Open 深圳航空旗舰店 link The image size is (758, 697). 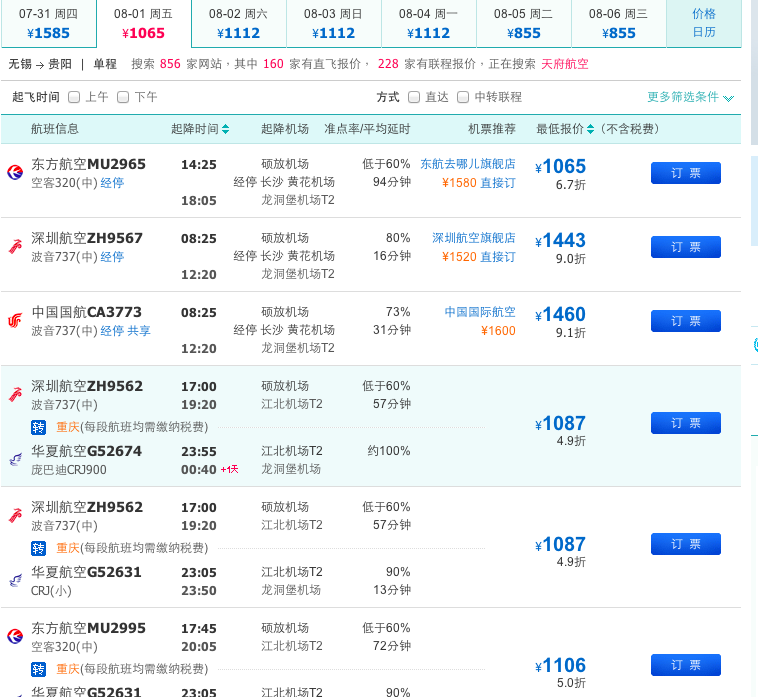pos(473,238)
